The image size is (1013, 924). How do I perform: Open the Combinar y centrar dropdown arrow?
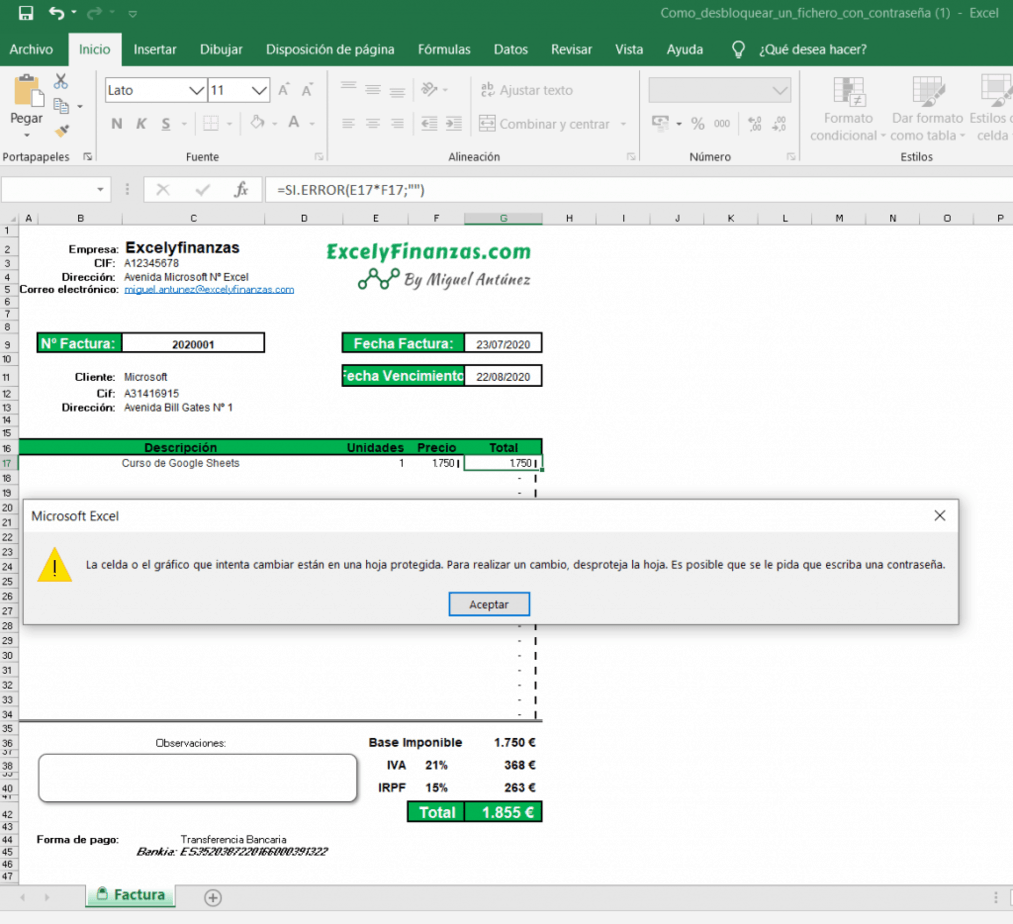[x=623, y=124]
